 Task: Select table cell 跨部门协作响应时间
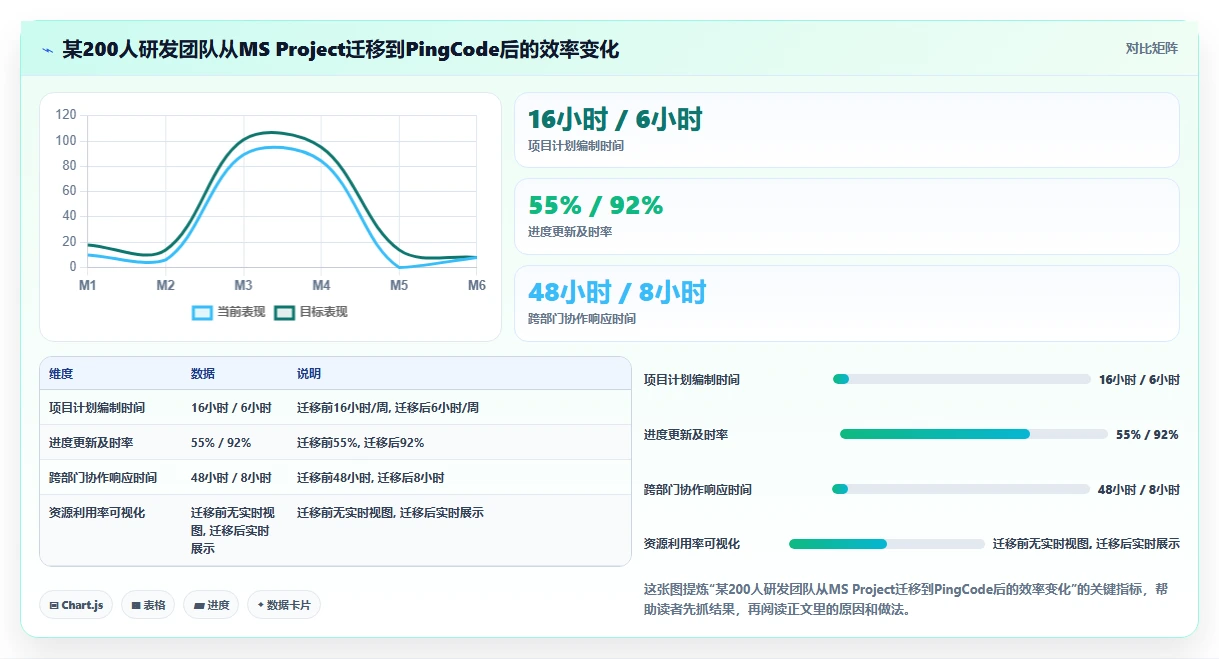coord(103,478)
